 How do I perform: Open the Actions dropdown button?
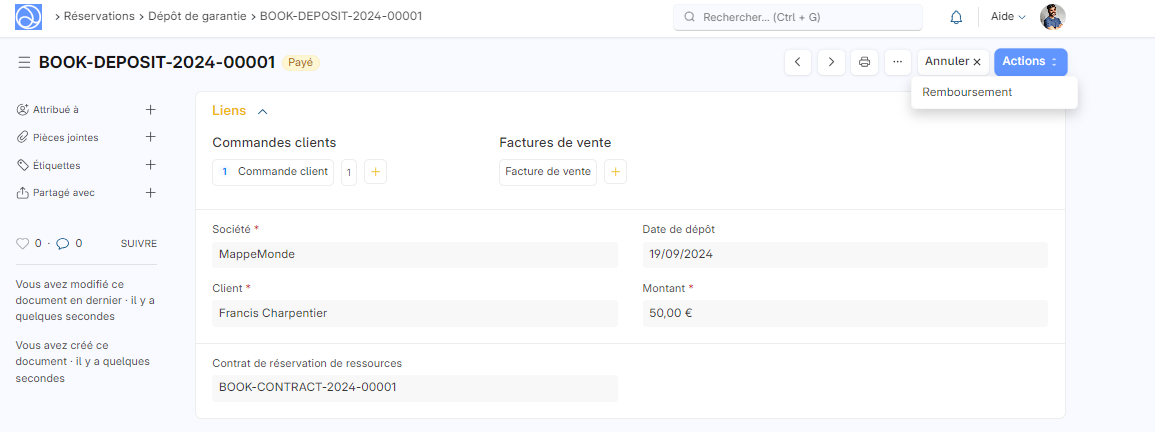click(1030, 62)
